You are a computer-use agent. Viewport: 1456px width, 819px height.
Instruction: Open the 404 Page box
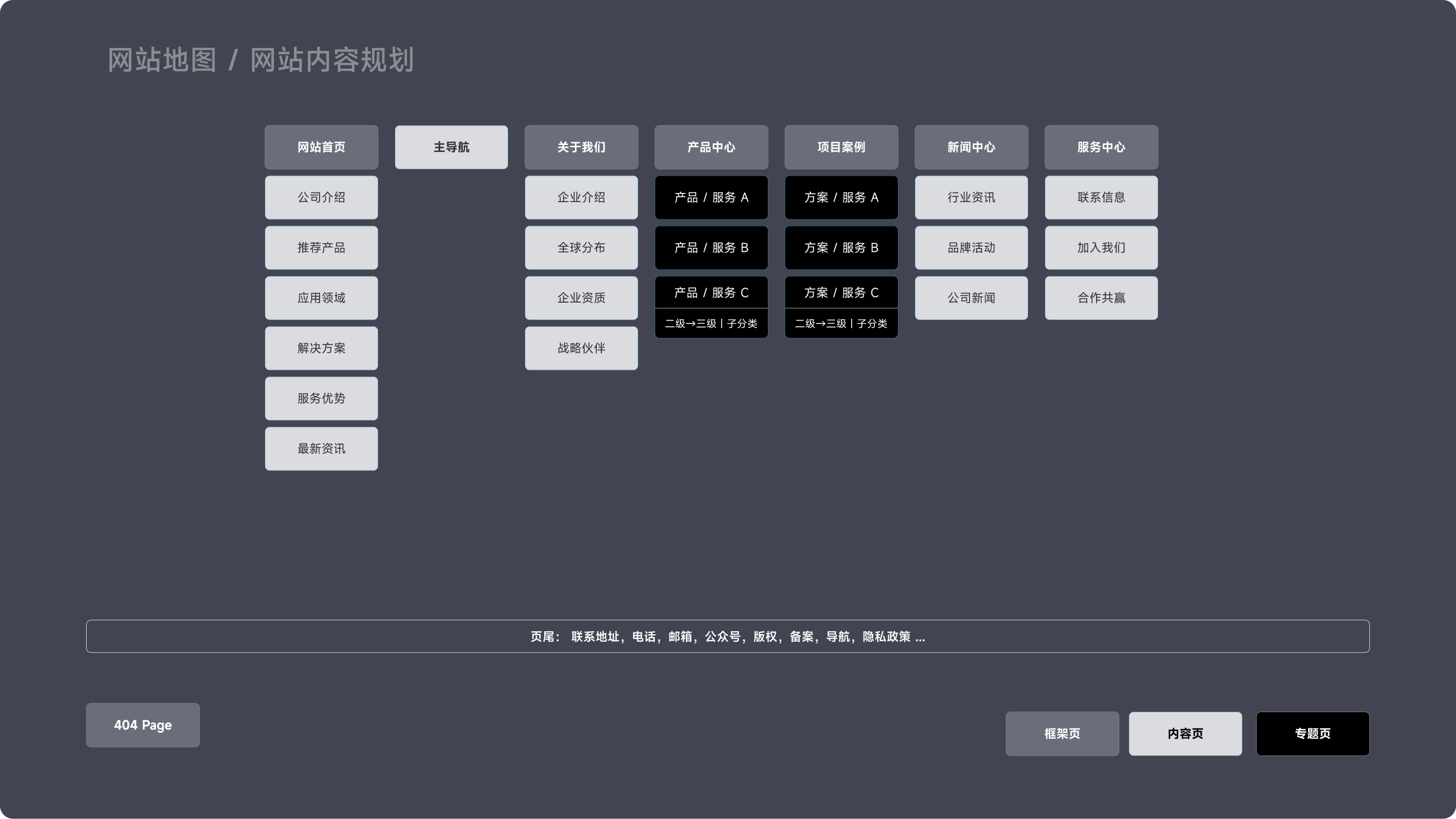(143, 725)
